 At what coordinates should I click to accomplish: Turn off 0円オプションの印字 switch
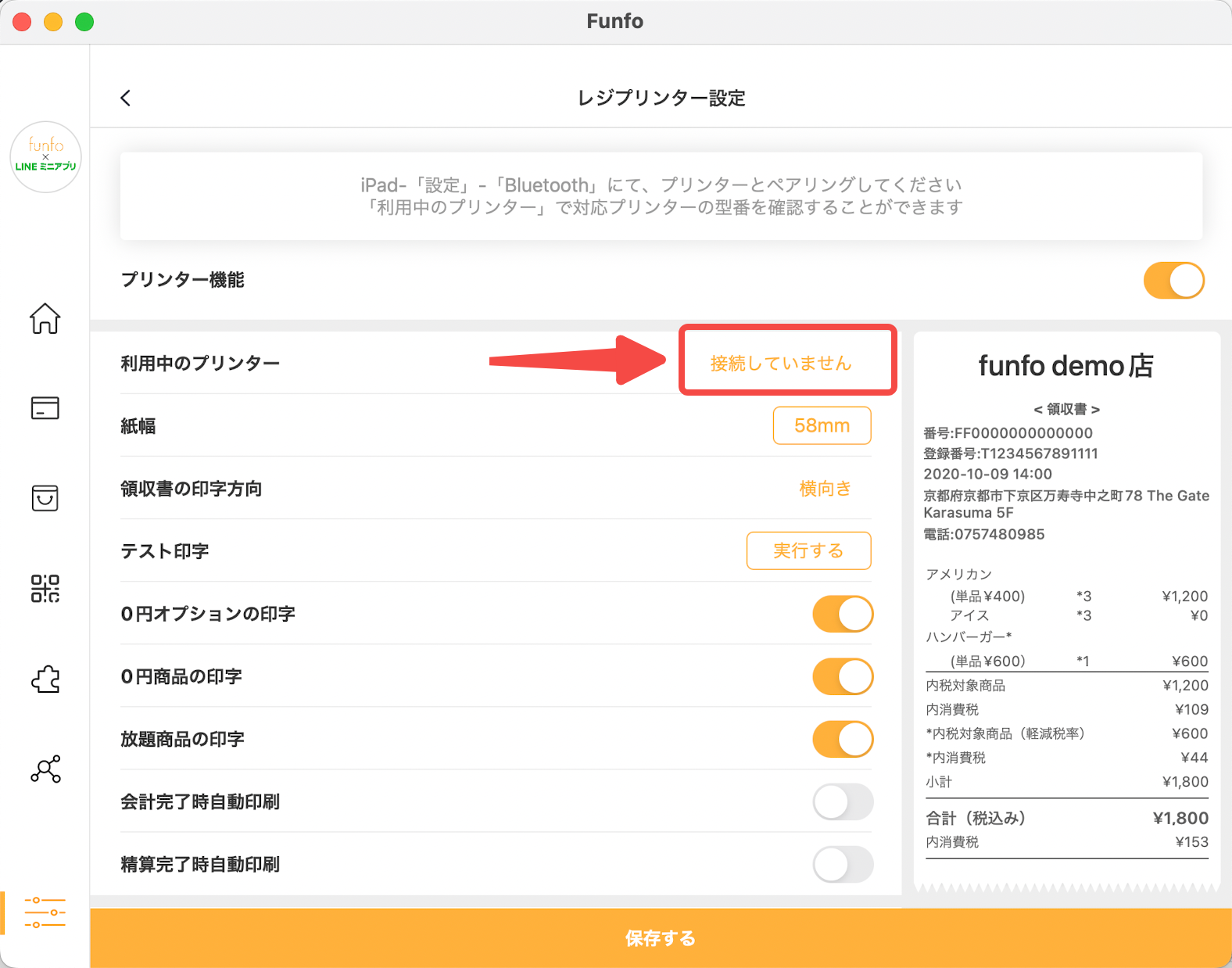pyautogui.click(x=842, y=614)
